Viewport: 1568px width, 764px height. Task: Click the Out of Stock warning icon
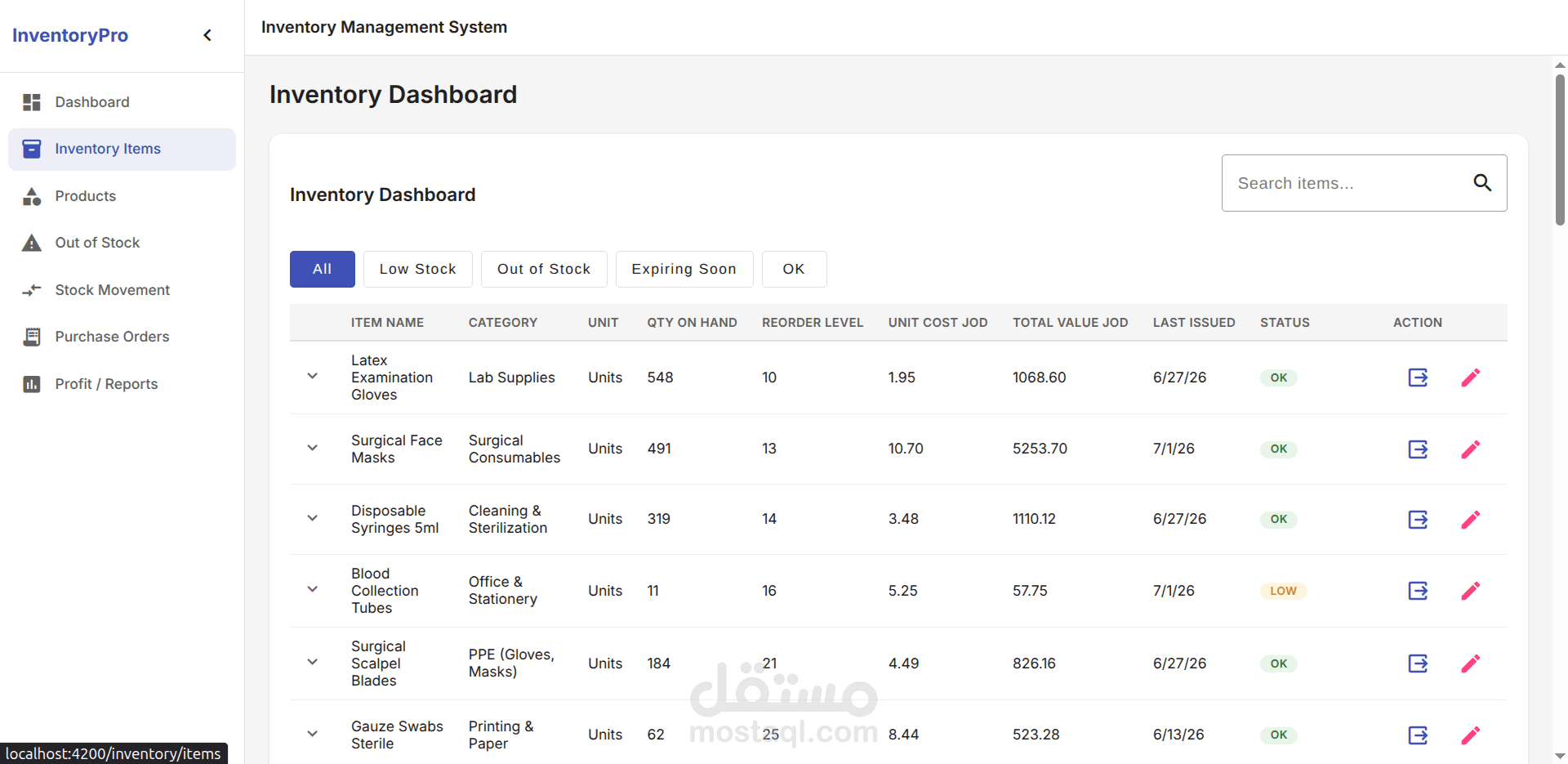click(32, 243)
